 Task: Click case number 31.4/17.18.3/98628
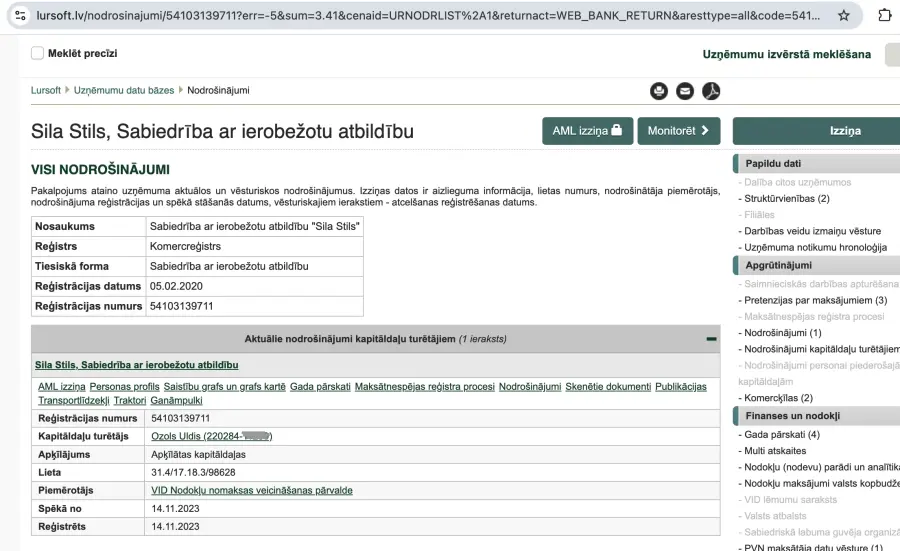(193, 472)
